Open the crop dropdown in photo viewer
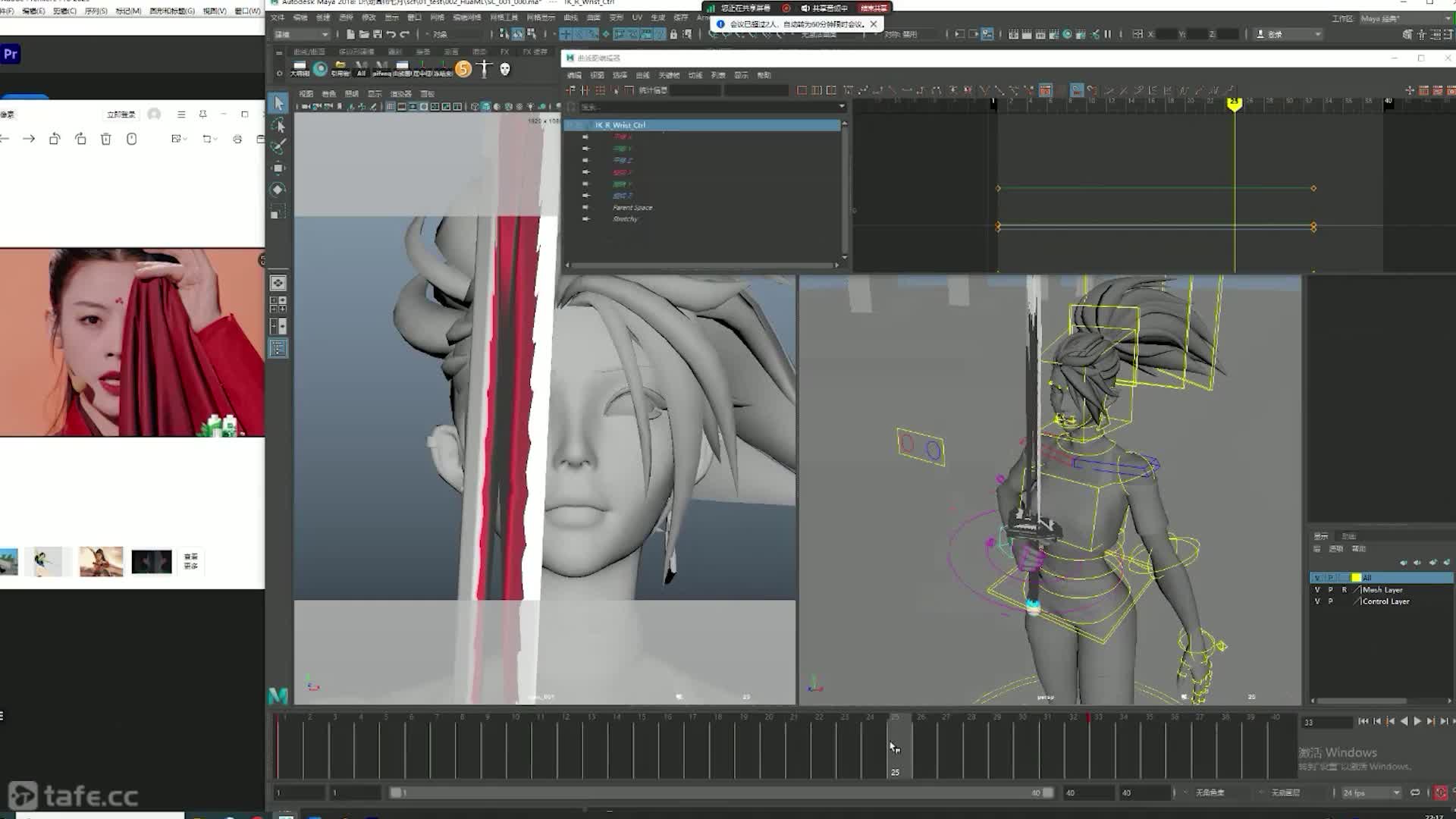 pos(209,139)
